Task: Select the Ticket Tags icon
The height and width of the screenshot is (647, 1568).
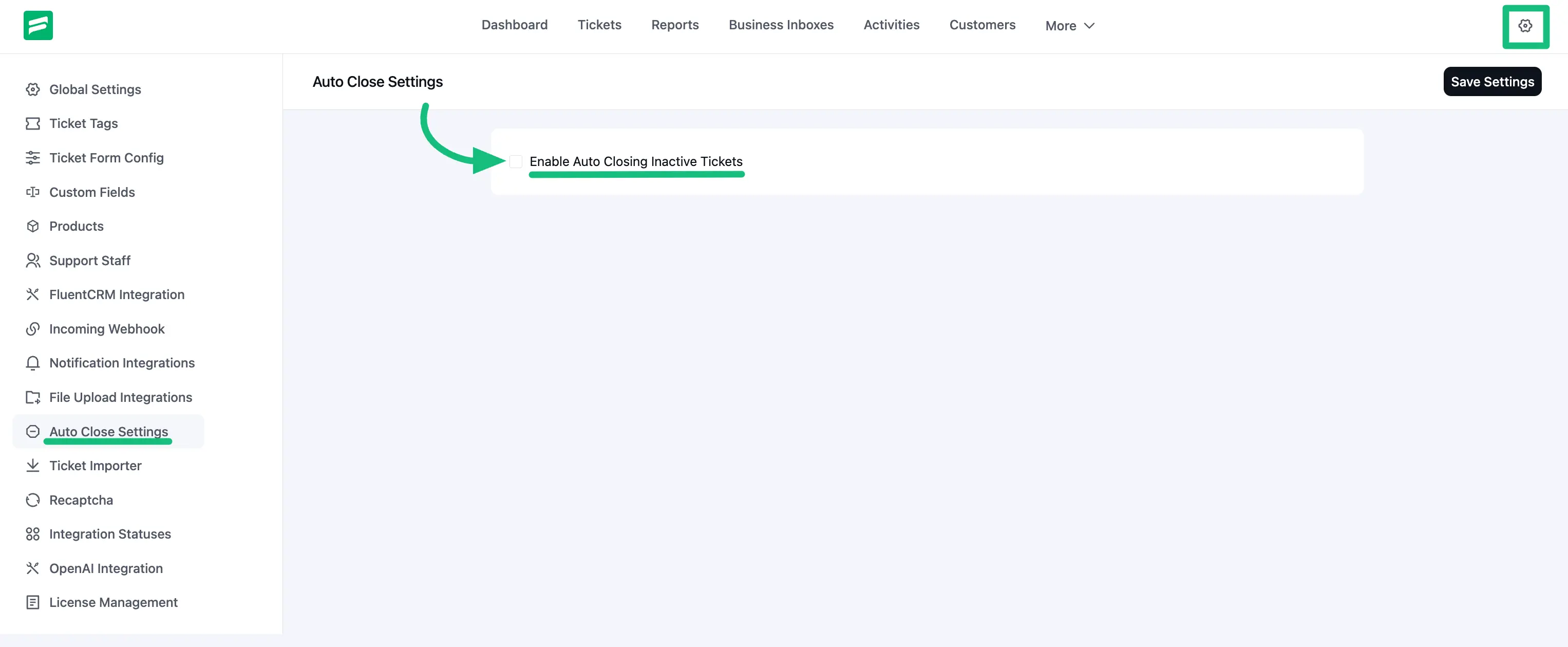Action: pyautogui.click(x=33, y=123)
